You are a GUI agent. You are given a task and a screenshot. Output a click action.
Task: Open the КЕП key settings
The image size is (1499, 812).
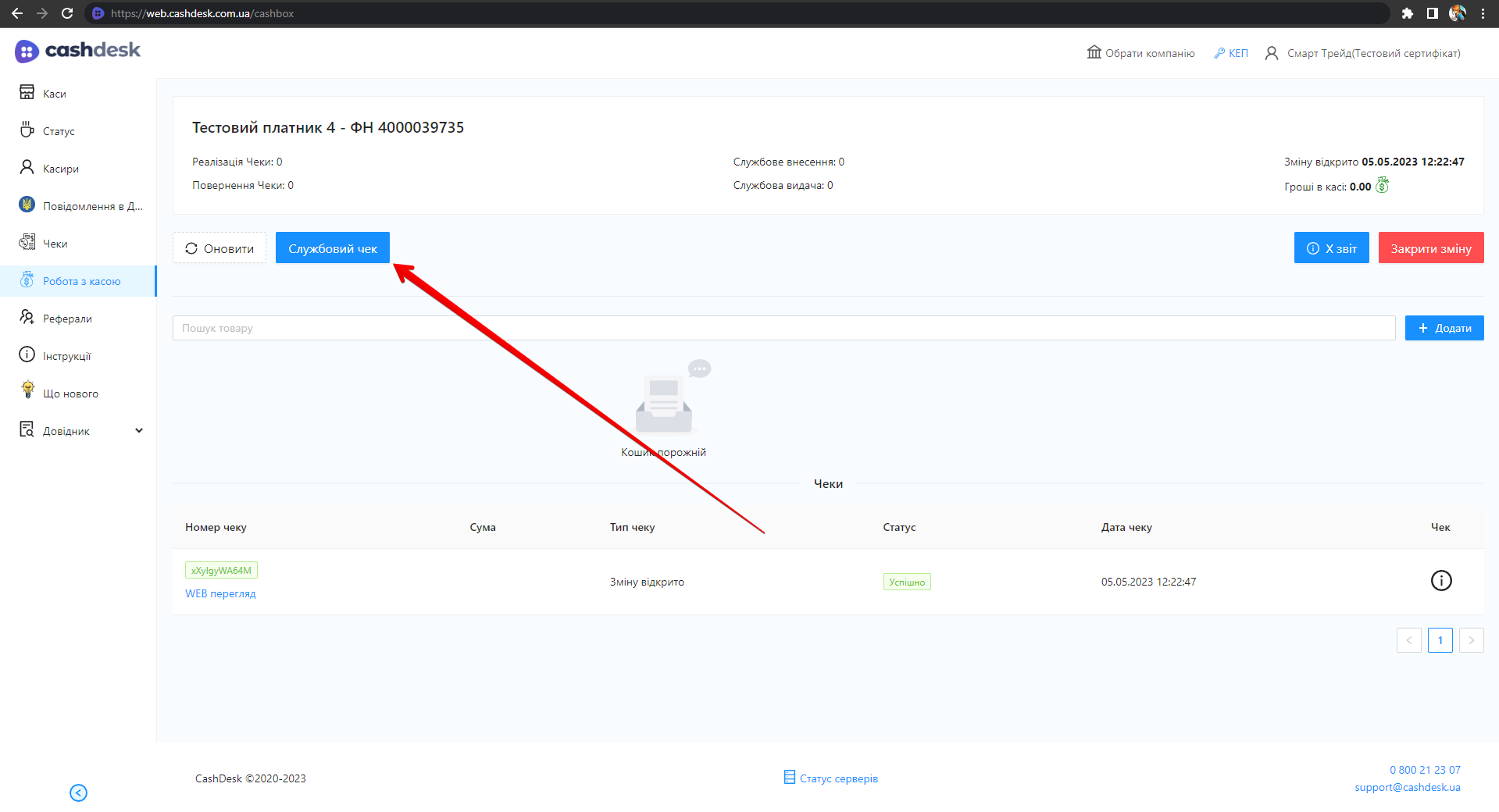[1231, 53]
